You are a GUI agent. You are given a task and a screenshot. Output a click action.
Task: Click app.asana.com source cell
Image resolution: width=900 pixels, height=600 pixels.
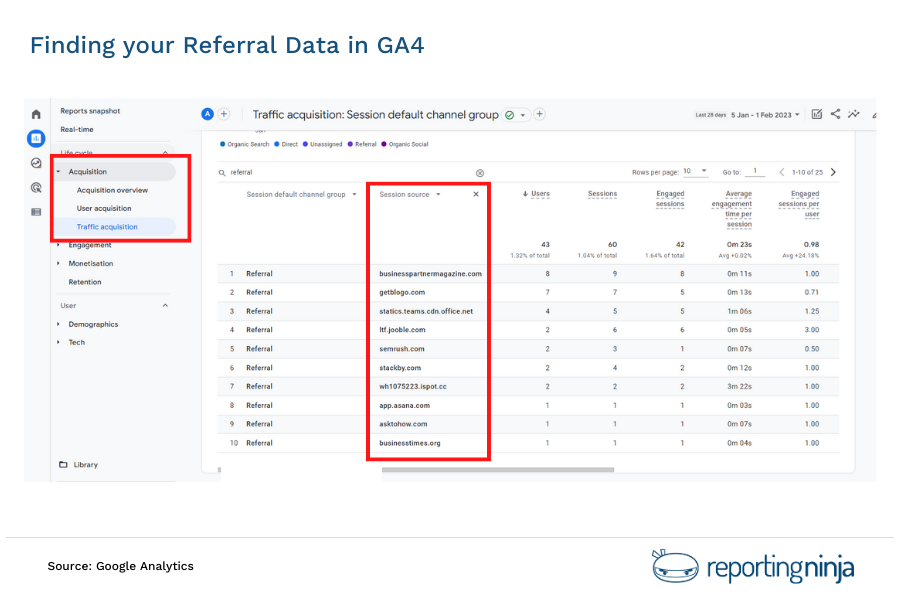[x=404, y=405]
